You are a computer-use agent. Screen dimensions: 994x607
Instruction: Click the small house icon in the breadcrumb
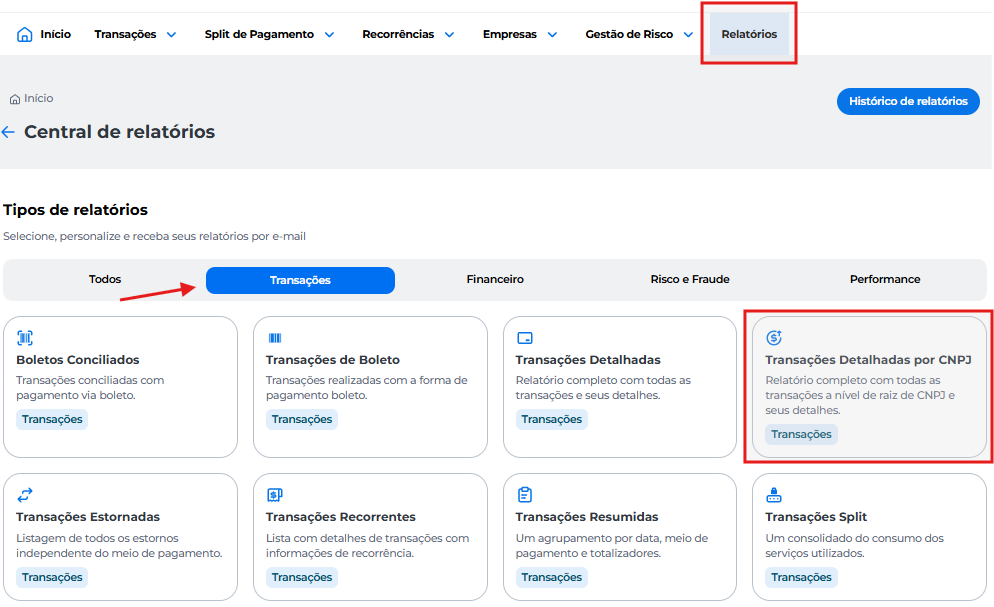(x=15, y=99)
